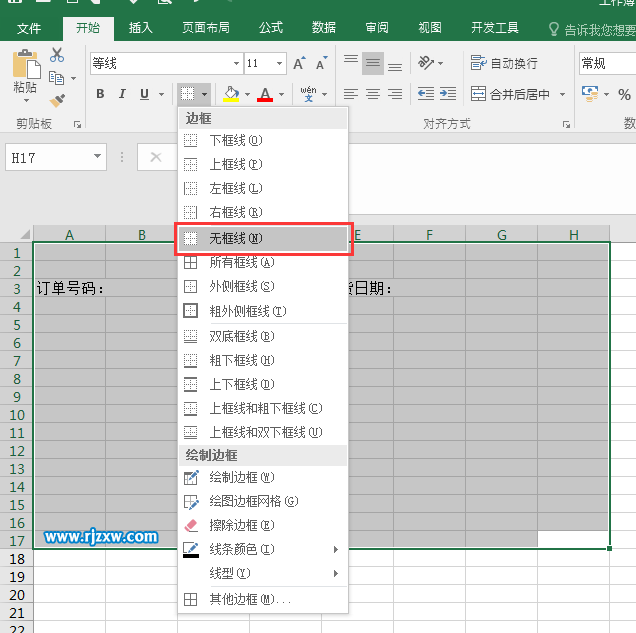Click the Cut scissors icon
This screenshot has height=633, width=636.
coord(57,55)
